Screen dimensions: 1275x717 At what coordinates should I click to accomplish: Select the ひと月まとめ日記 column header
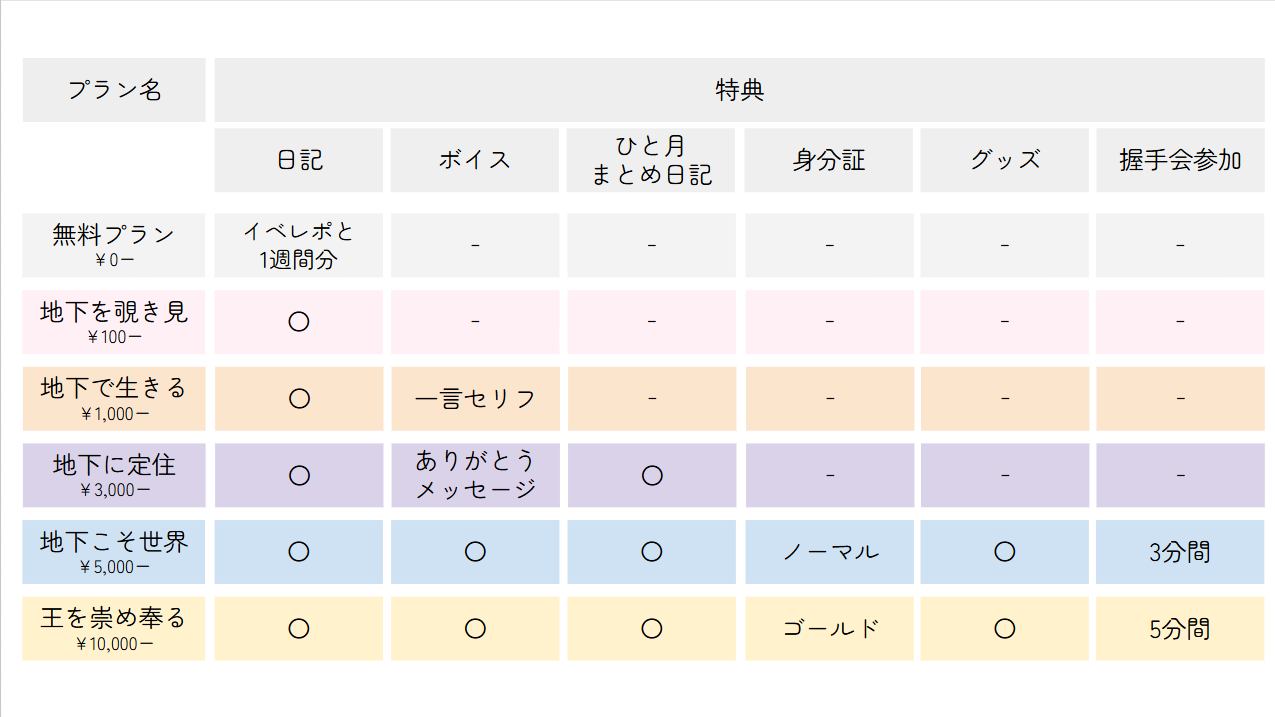click(x=651, y=160)
